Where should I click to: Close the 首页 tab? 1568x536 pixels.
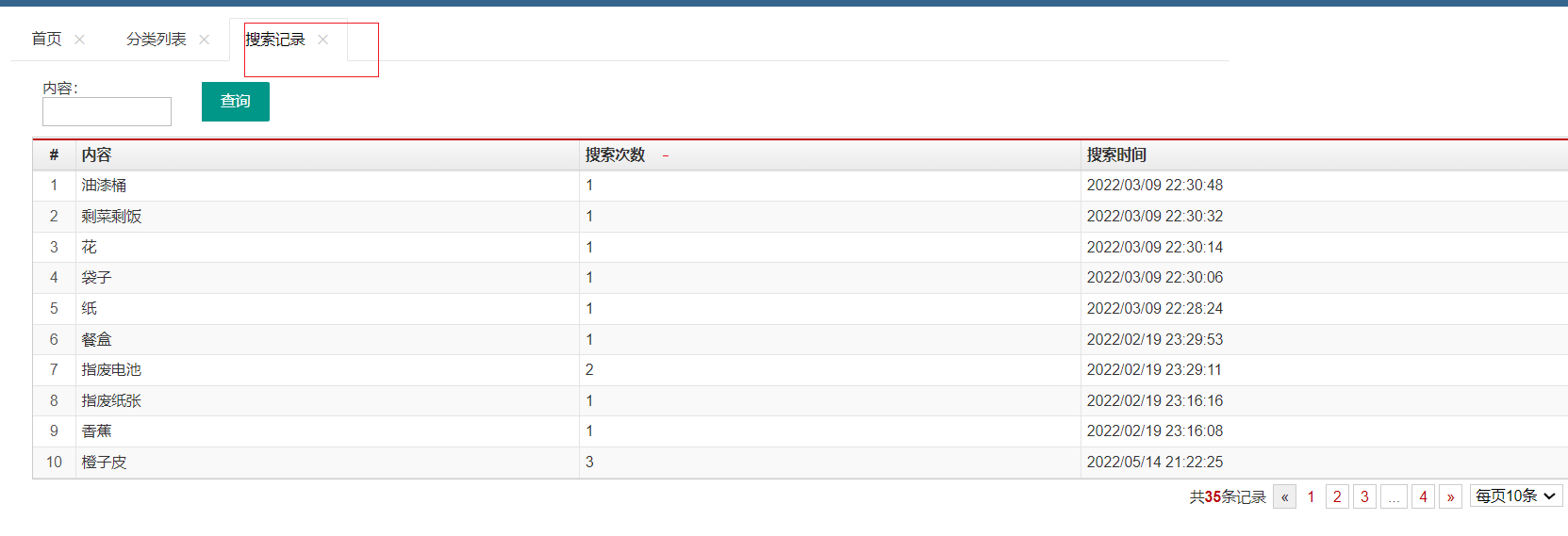pos(79,40)
